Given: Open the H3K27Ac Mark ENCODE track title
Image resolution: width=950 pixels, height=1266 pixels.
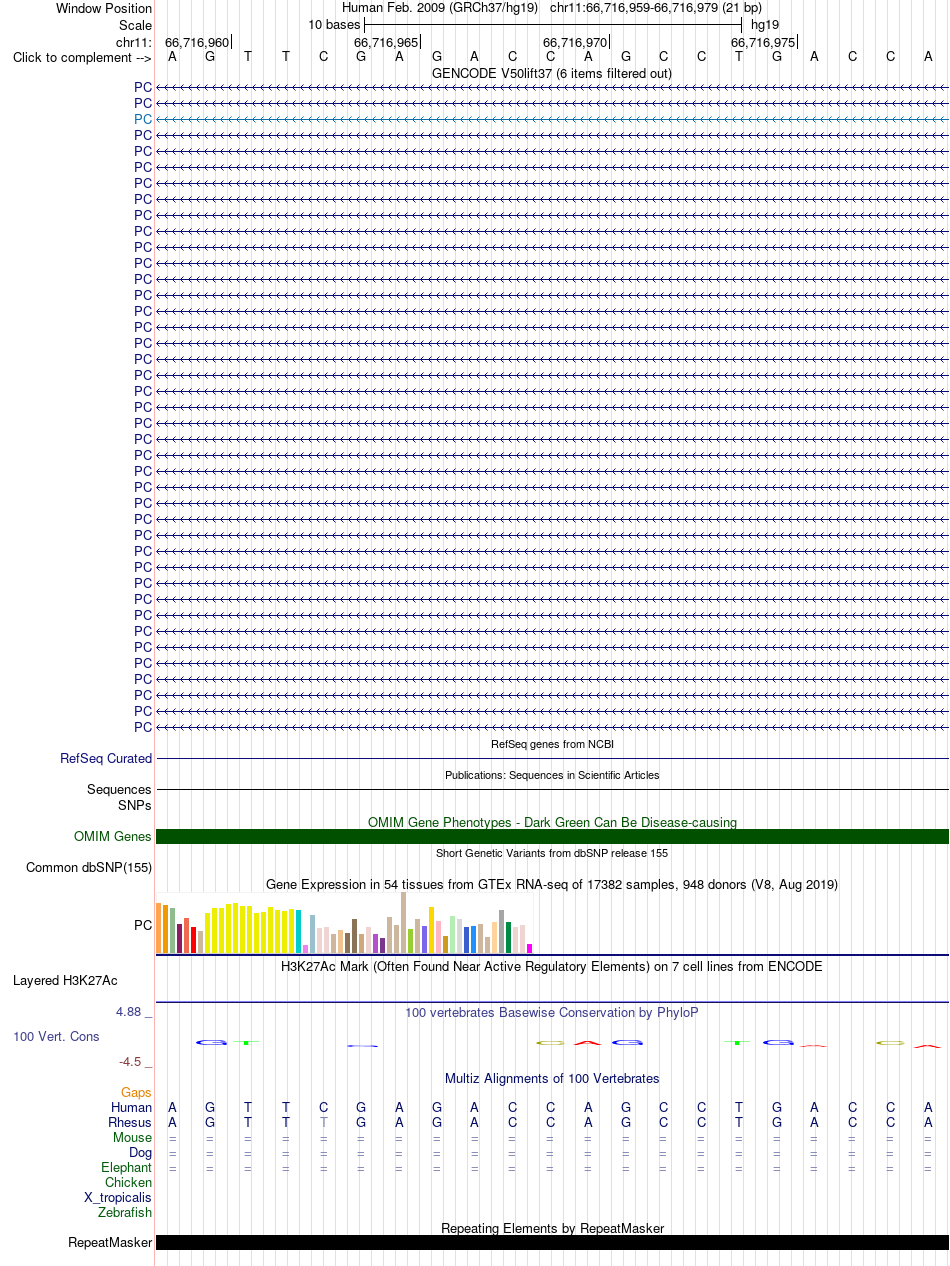Looking at the screenshot, I should tap(552, 967).
